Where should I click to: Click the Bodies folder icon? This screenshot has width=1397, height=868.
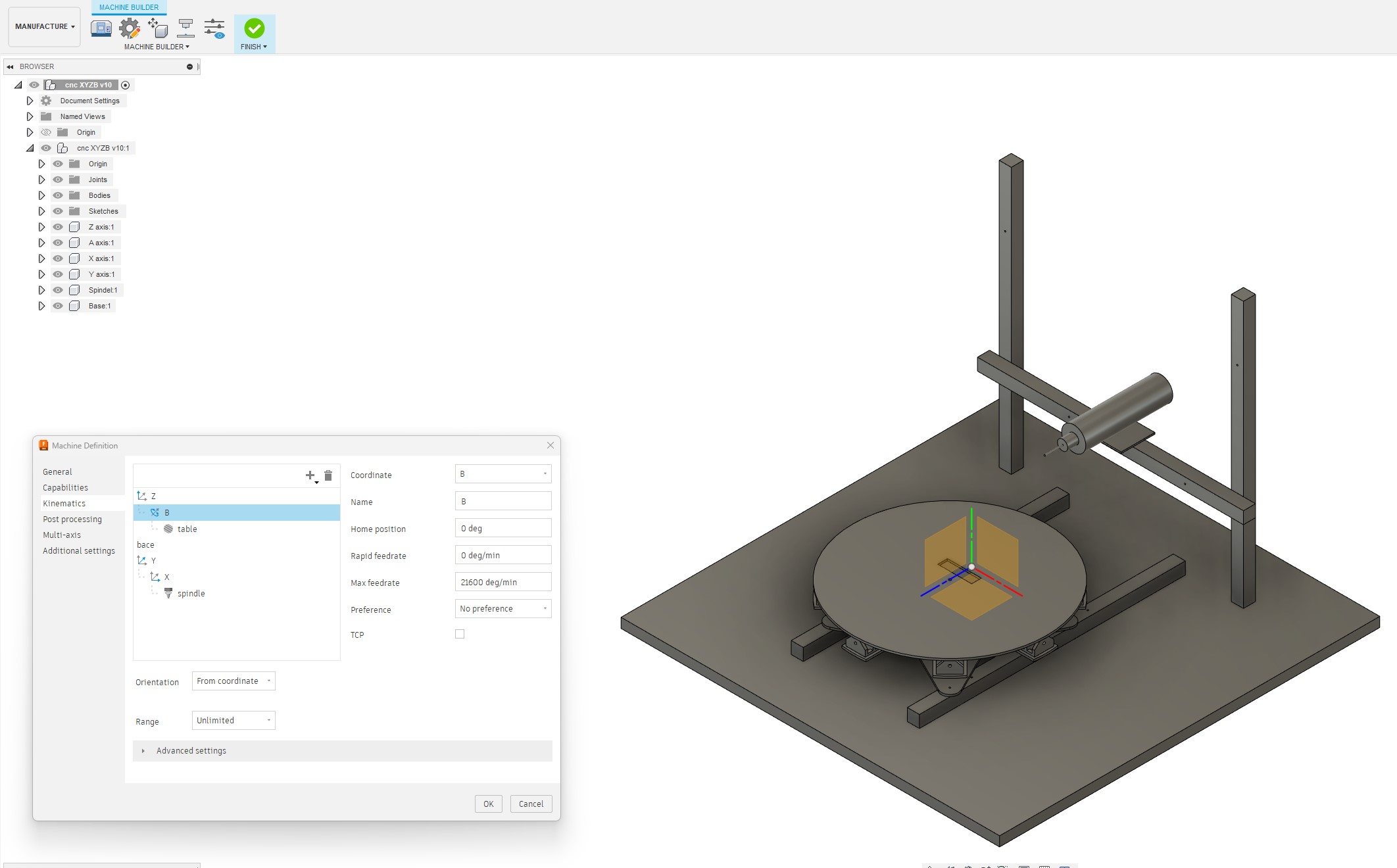click(74, 195)
